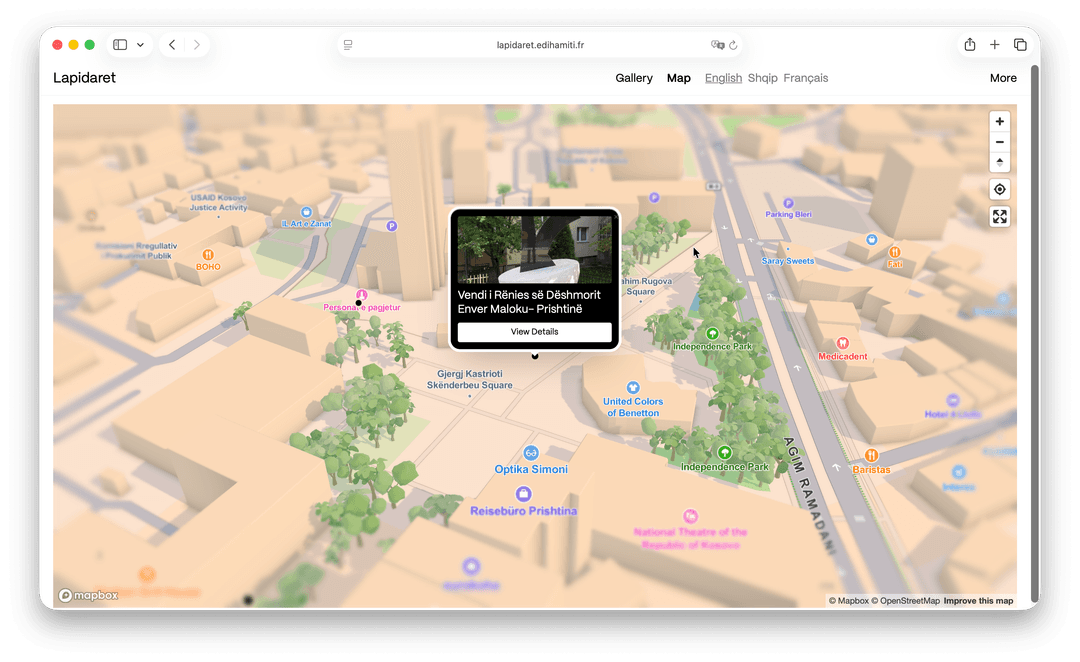Click an Independence Park tree marker
Screen dimensions: 1080x662
coord(712,334)
